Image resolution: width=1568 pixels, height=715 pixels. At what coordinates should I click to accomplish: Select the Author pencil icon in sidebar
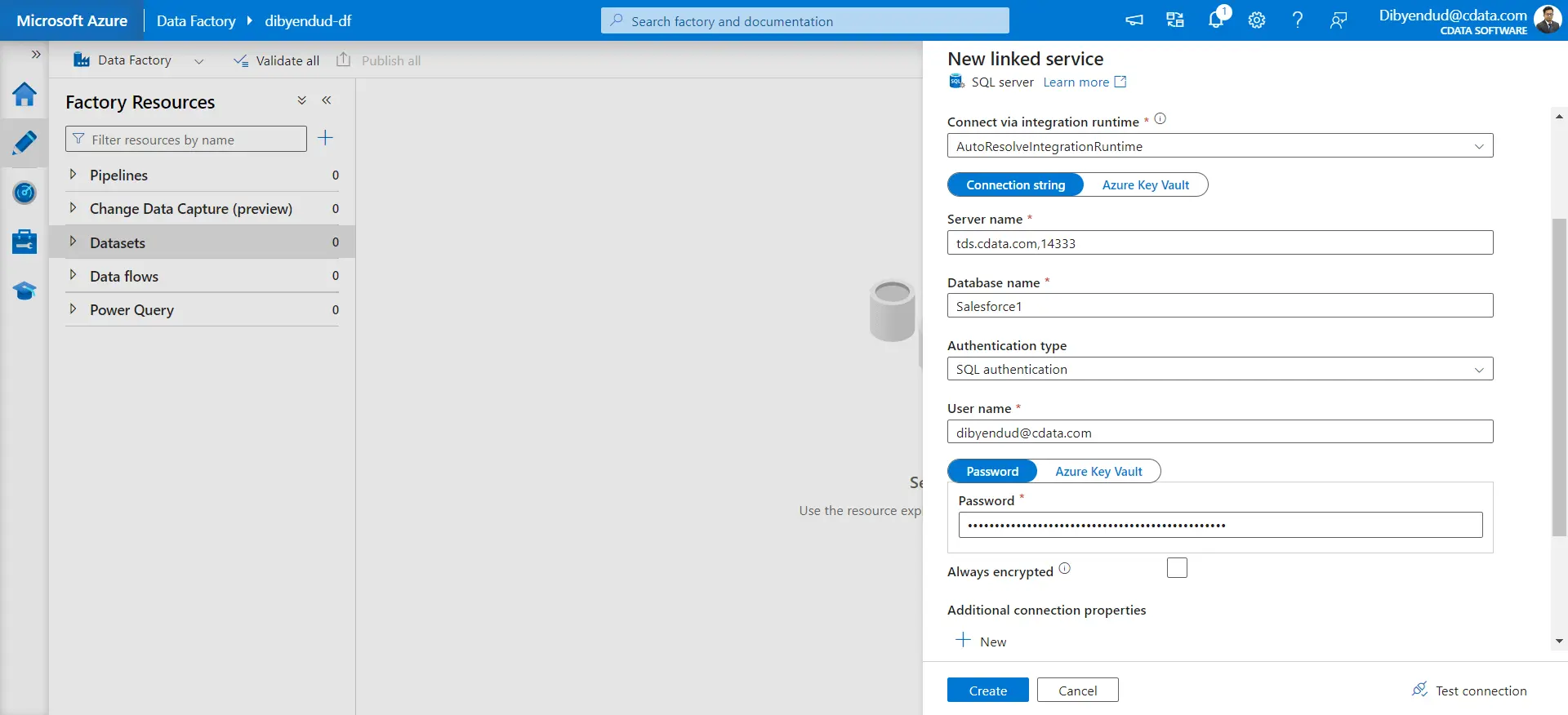click(24, 143)
